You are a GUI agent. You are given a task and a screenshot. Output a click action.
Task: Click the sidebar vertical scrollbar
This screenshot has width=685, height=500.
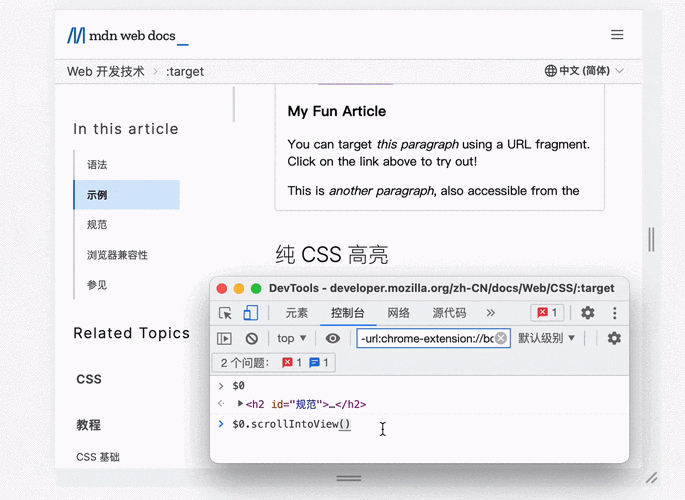pyautogui.click(x=234, y=104)
